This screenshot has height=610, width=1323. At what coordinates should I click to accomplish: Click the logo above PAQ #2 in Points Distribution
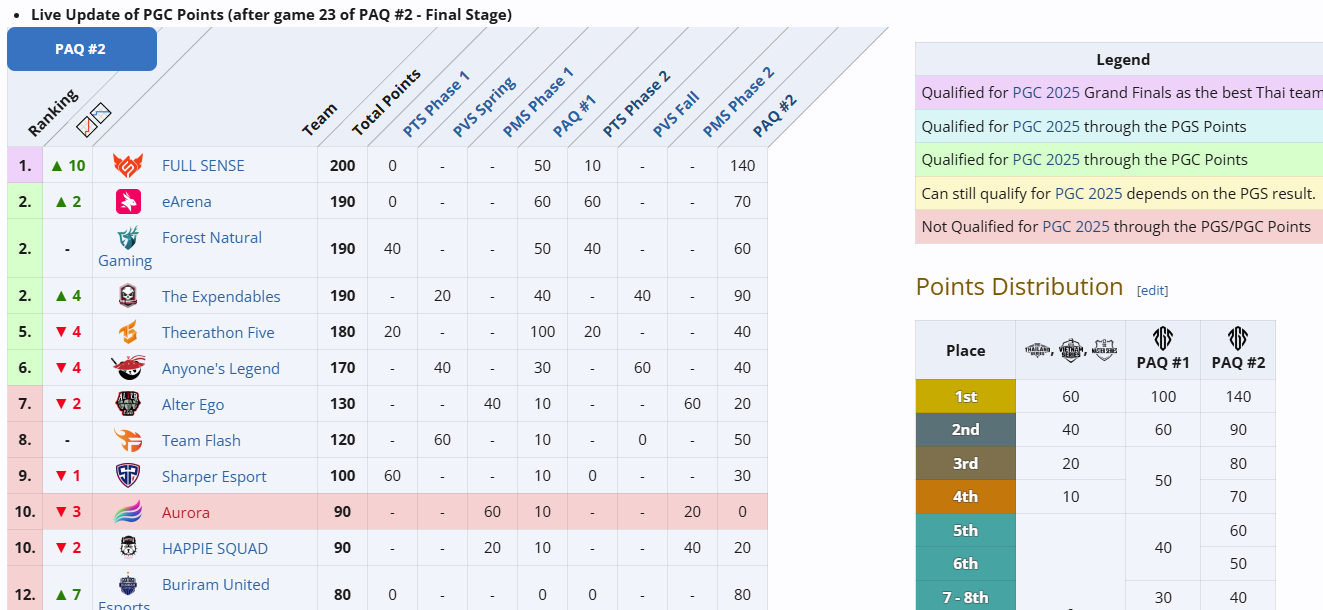(x=1238, y=338)
